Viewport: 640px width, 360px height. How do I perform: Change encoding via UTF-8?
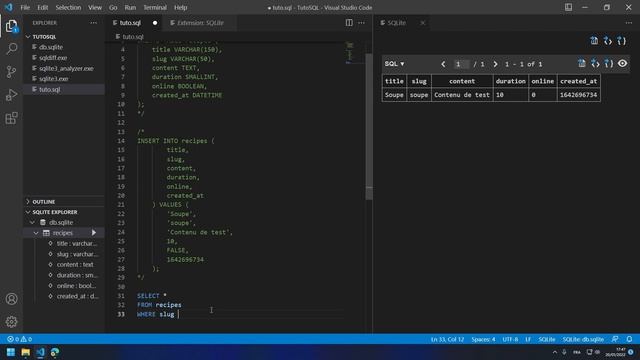point(510,339)
